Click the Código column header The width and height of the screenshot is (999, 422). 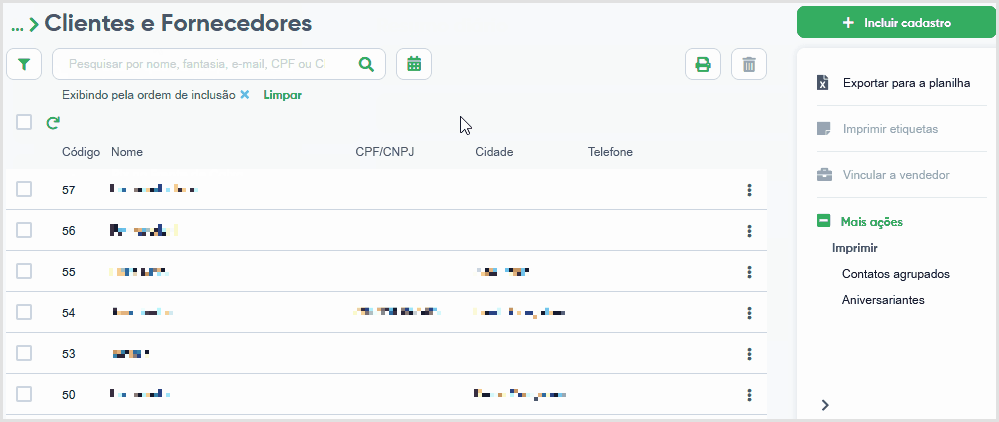coord(81,152)
